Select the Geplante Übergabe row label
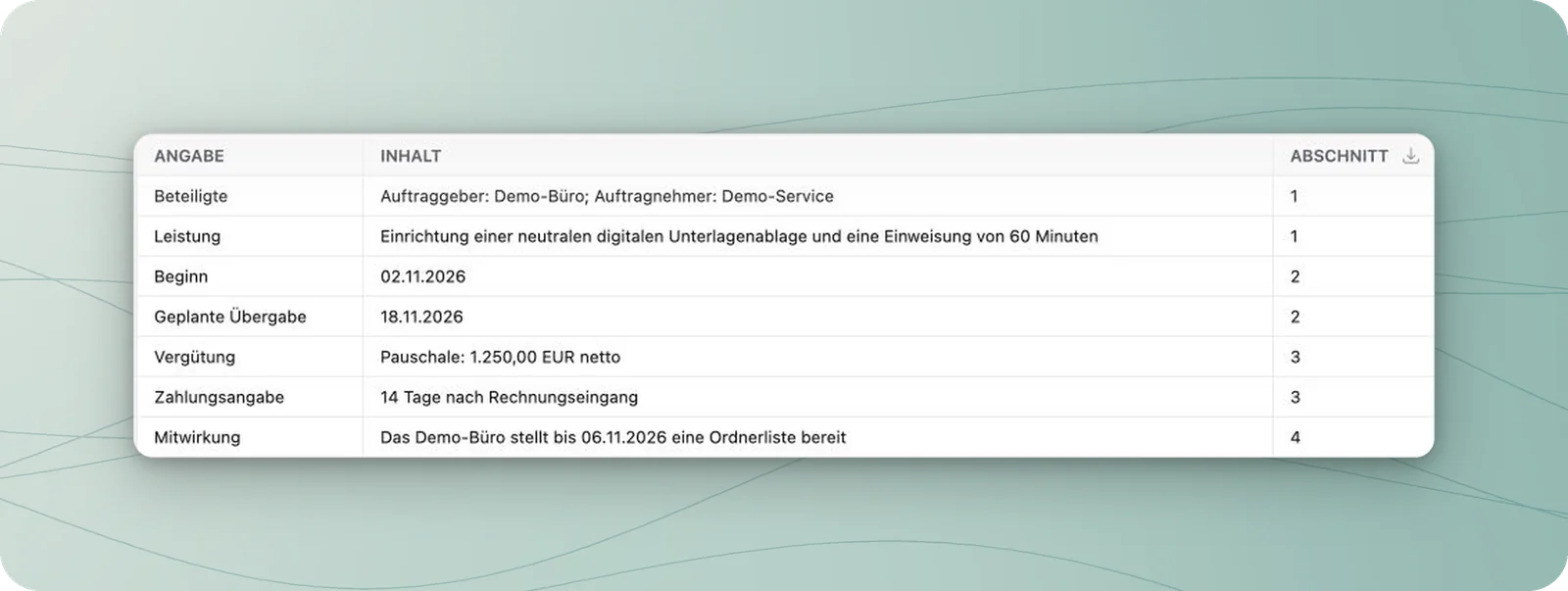 point(230,317)
